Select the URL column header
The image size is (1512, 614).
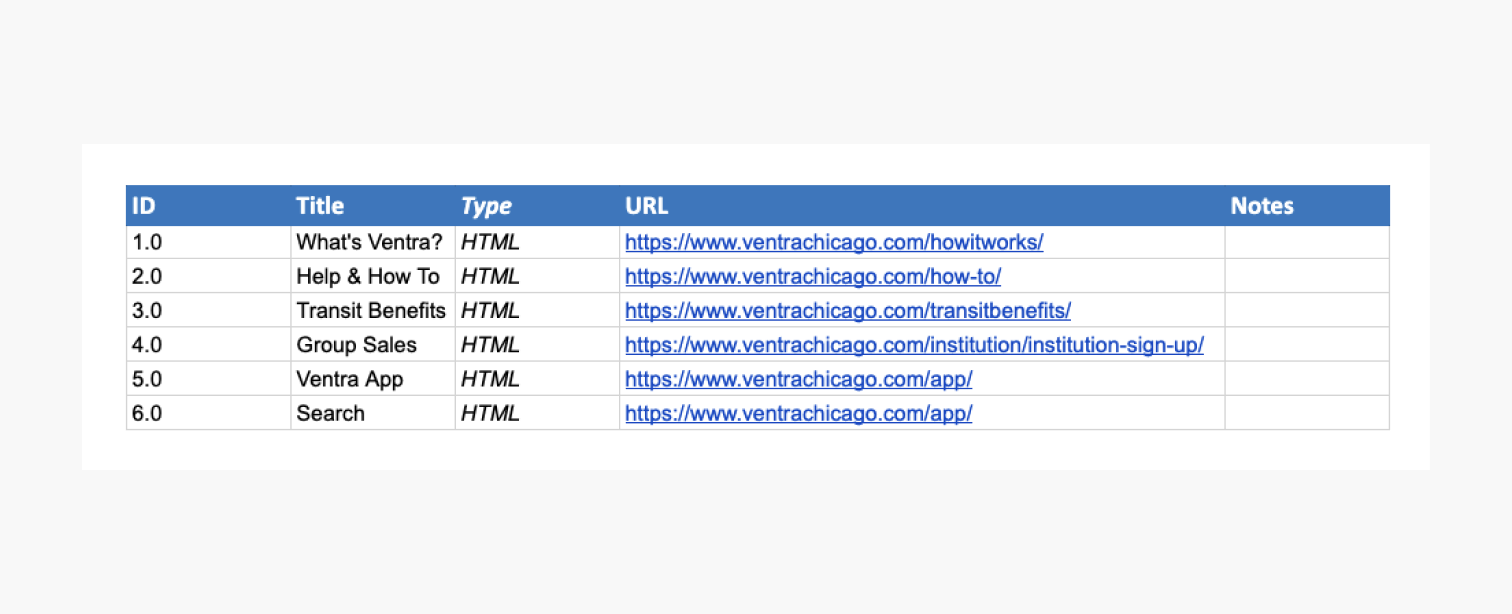click(922, 206)
